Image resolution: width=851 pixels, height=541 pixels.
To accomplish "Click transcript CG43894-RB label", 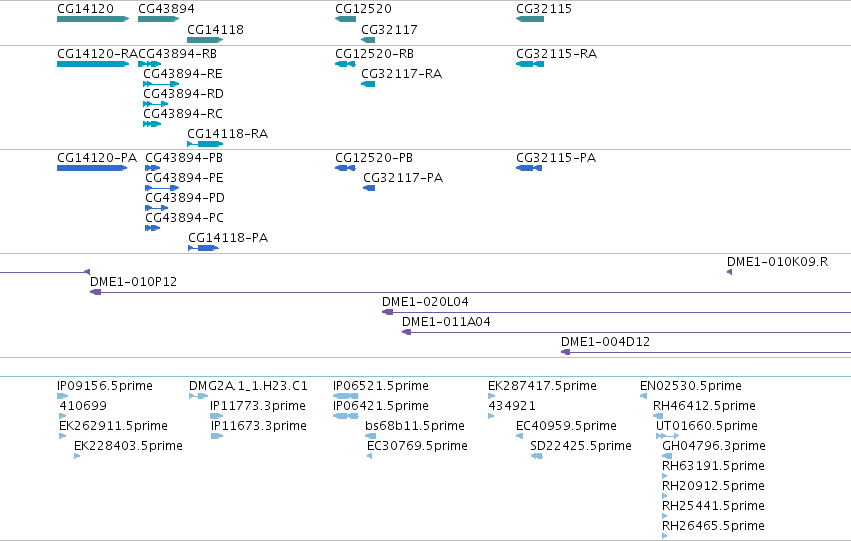I will 177,54.
